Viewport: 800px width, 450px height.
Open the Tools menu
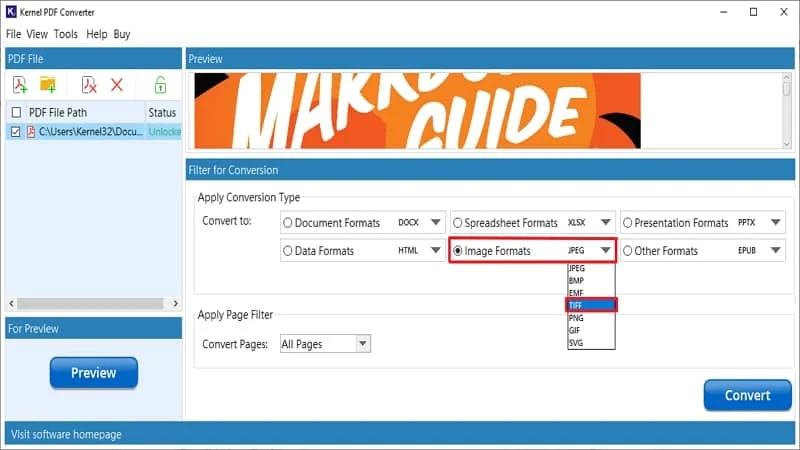pyautogui.click(x=66, y=34)
